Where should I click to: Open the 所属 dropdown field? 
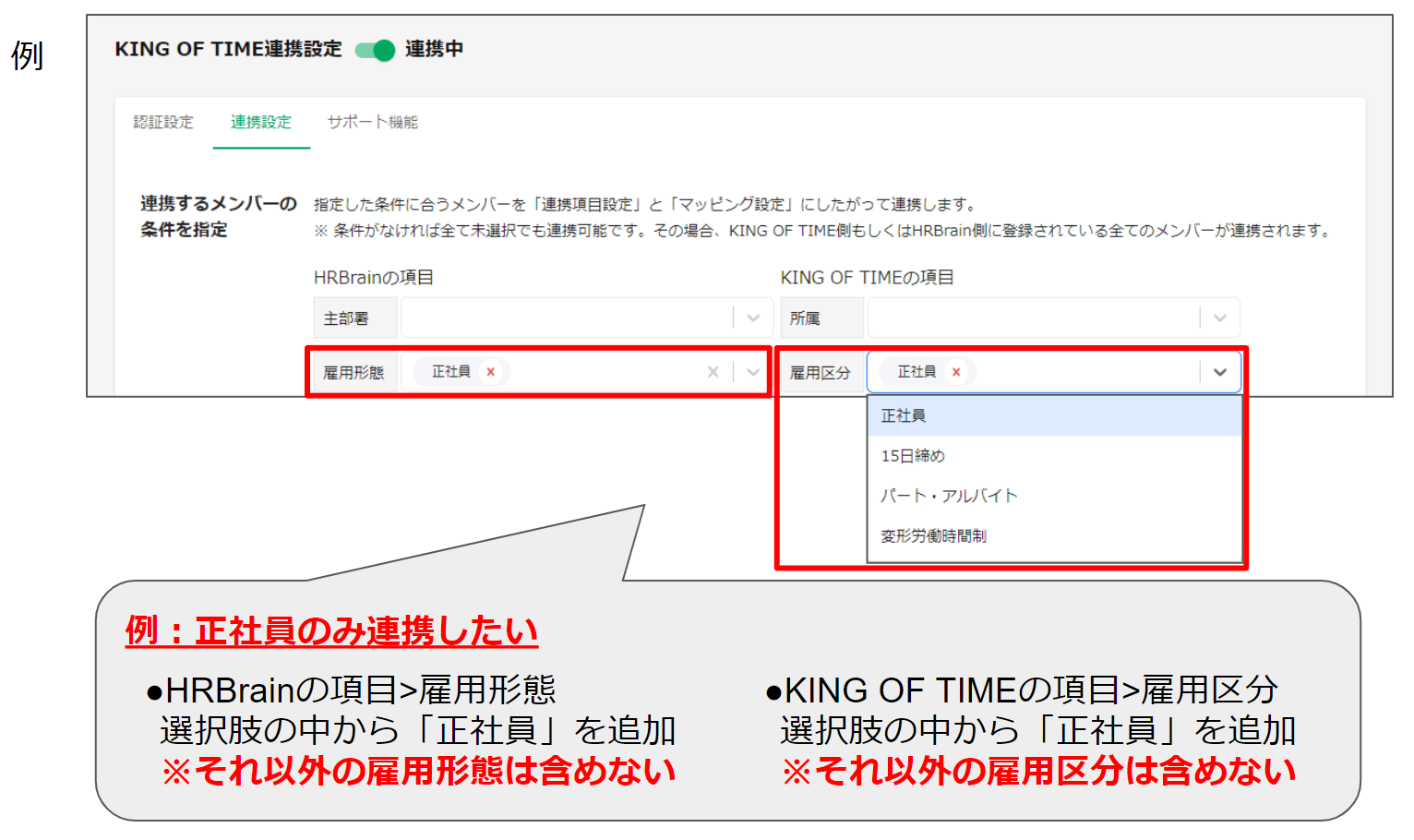click(x=1053, y=318)
